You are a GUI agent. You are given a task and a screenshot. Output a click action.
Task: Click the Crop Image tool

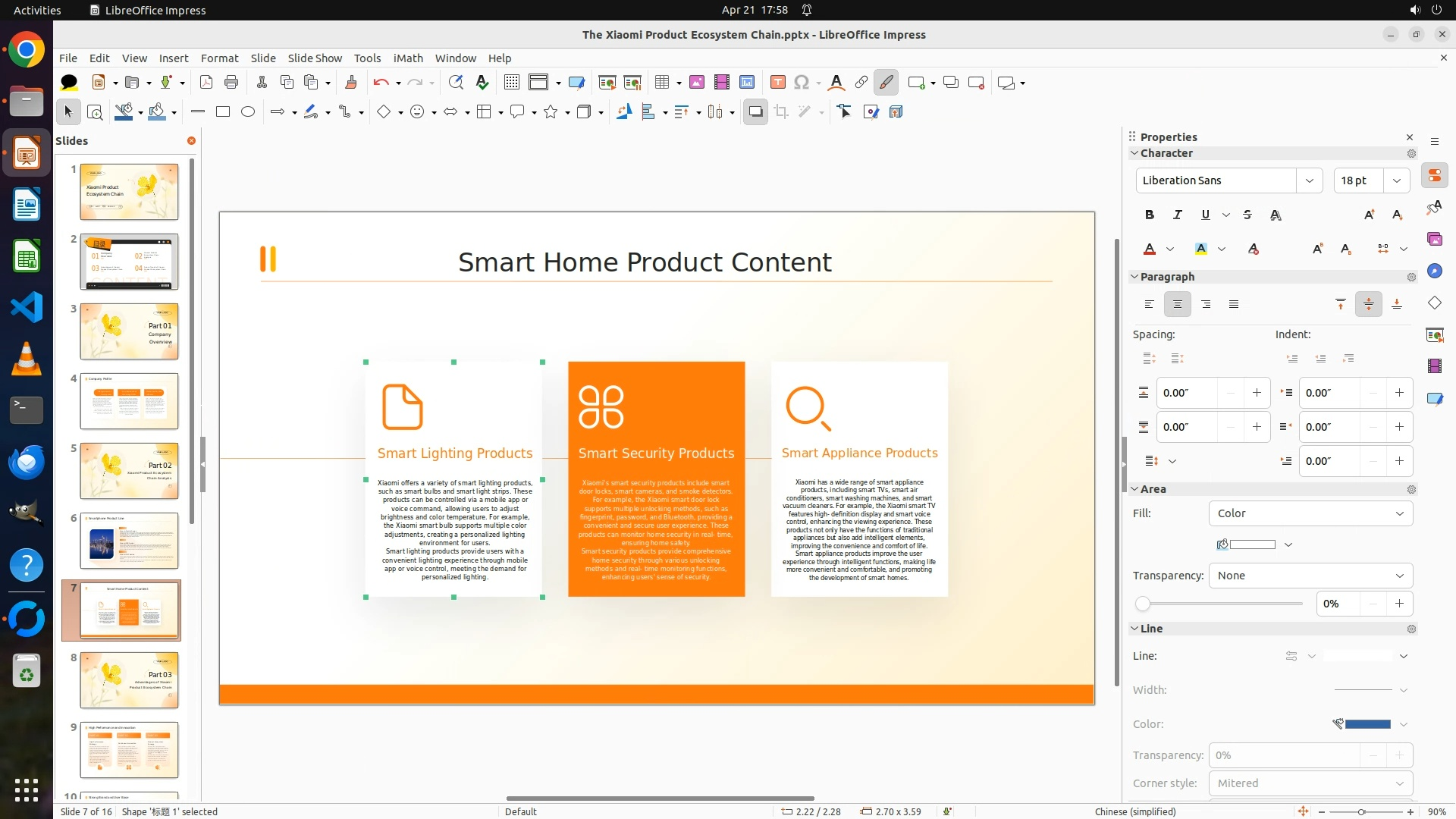click(x=781, y=111)
